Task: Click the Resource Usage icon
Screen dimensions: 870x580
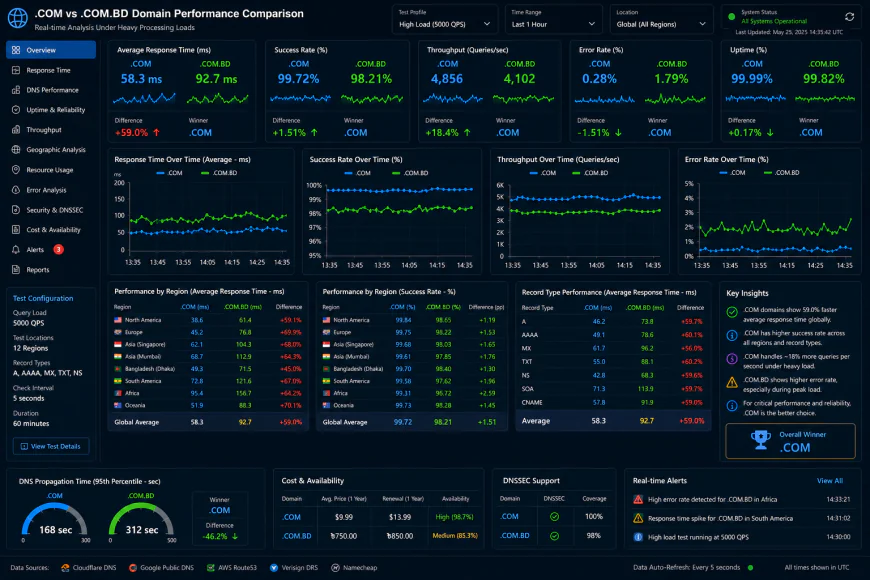Action: (x=16, y=170)
